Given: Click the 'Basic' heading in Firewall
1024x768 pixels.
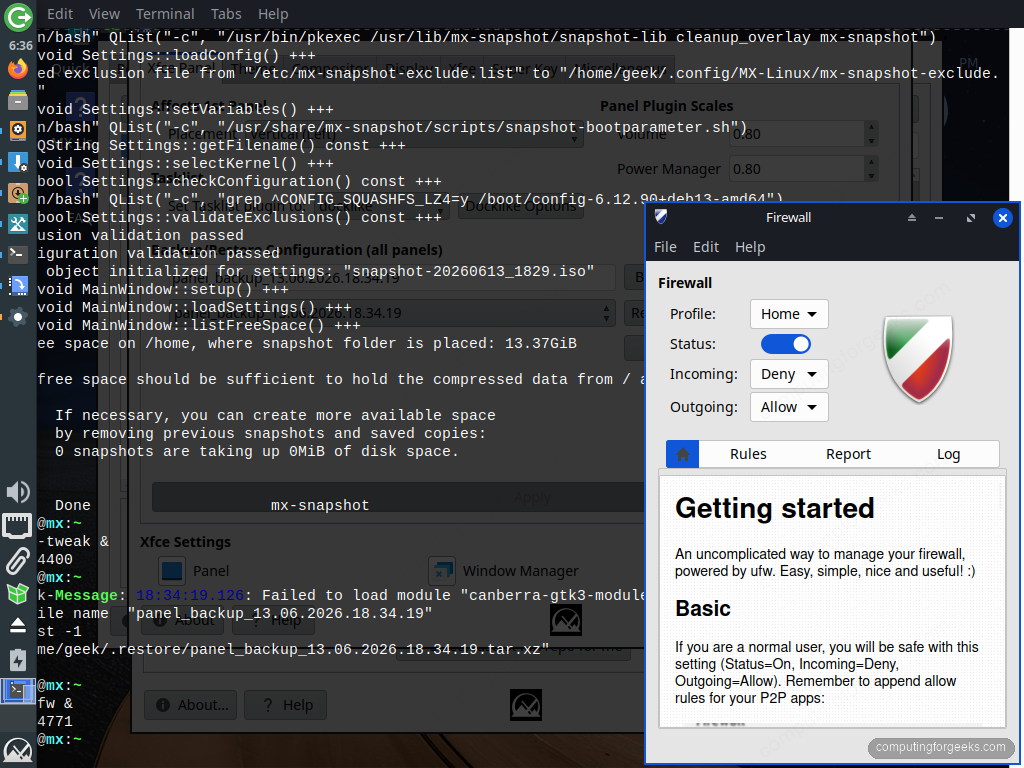Looking at the screenshot, I should [703, 608].
